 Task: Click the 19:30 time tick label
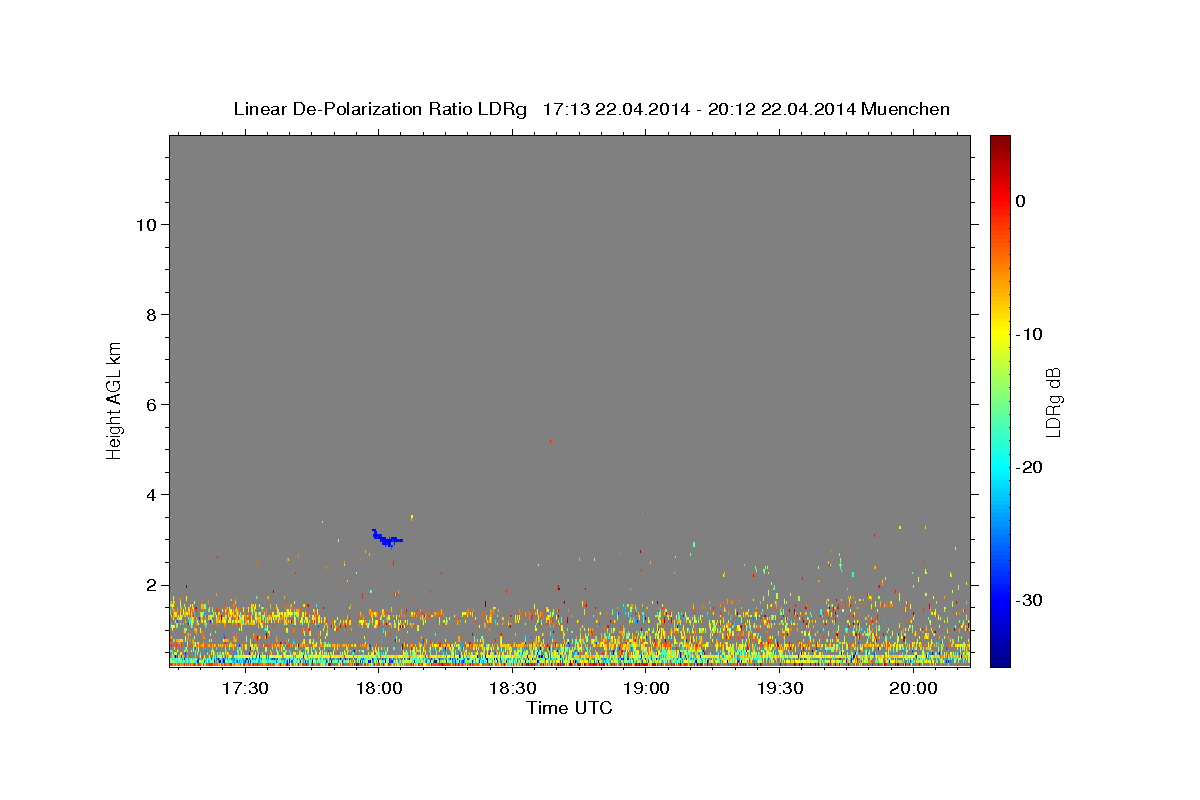coord(780,688)
